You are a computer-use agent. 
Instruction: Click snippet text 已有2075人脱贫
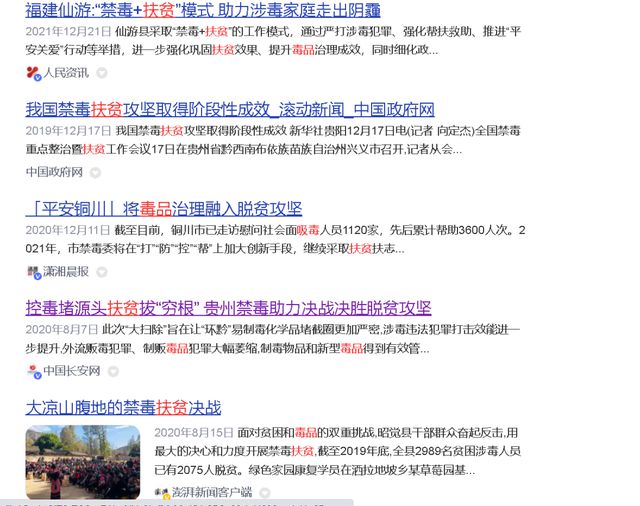click(x=196, y=470)
